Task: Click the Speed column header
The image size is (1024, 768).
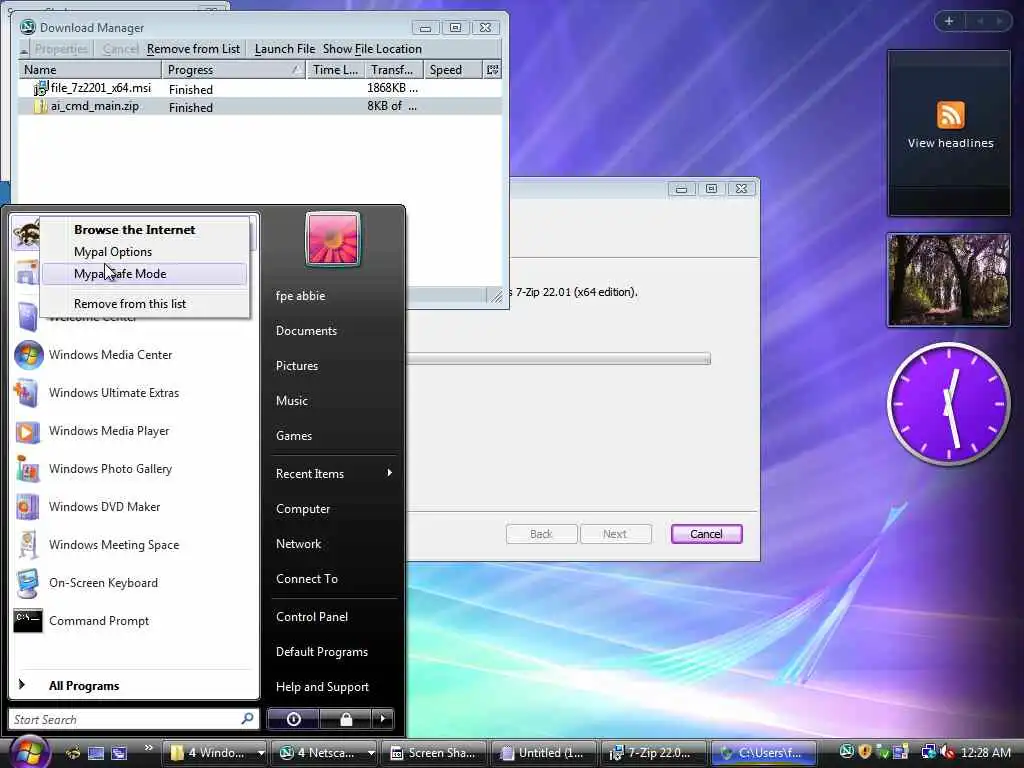Action: point(453,70)
